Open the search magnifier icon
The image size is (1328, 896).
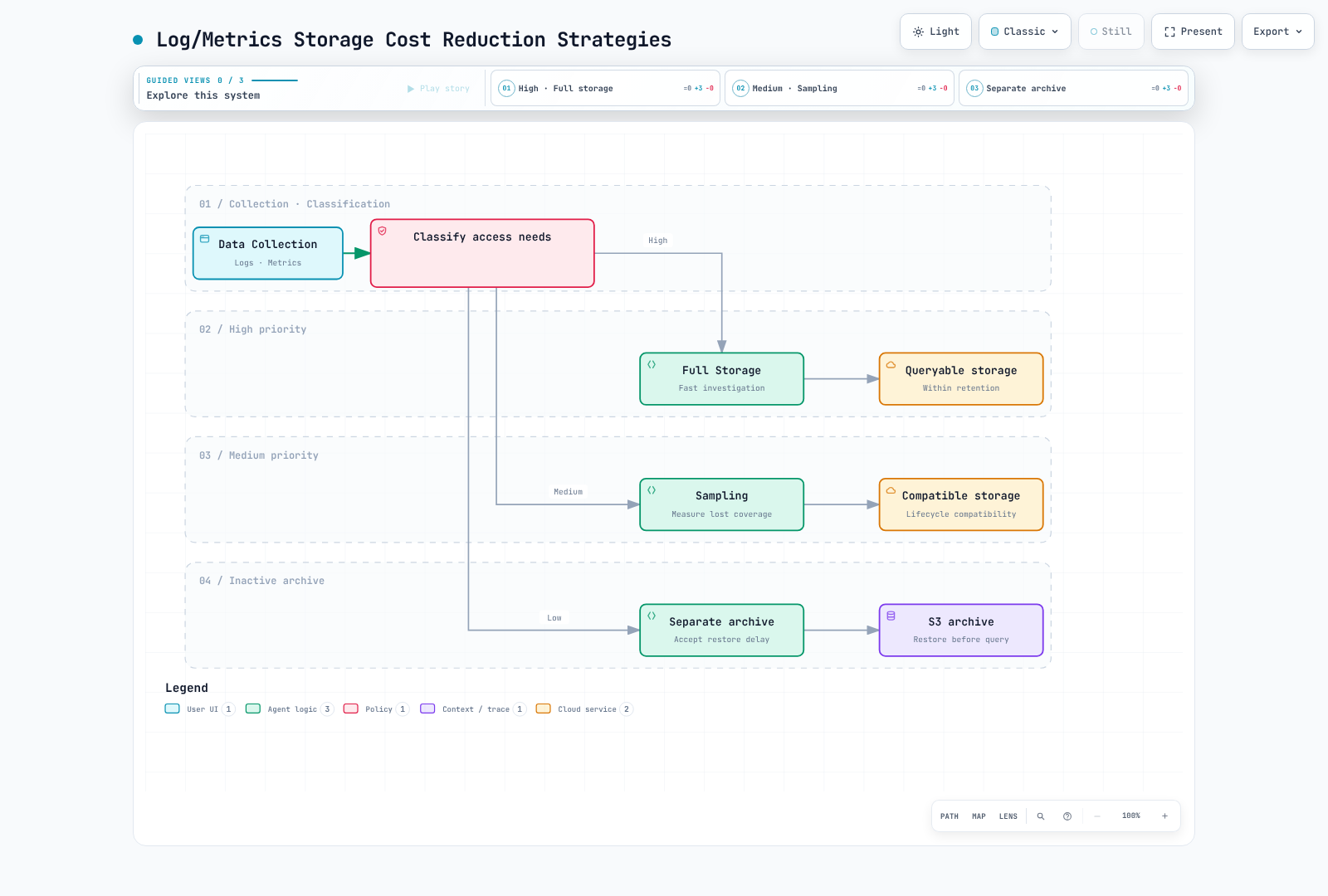point(1041,816)
